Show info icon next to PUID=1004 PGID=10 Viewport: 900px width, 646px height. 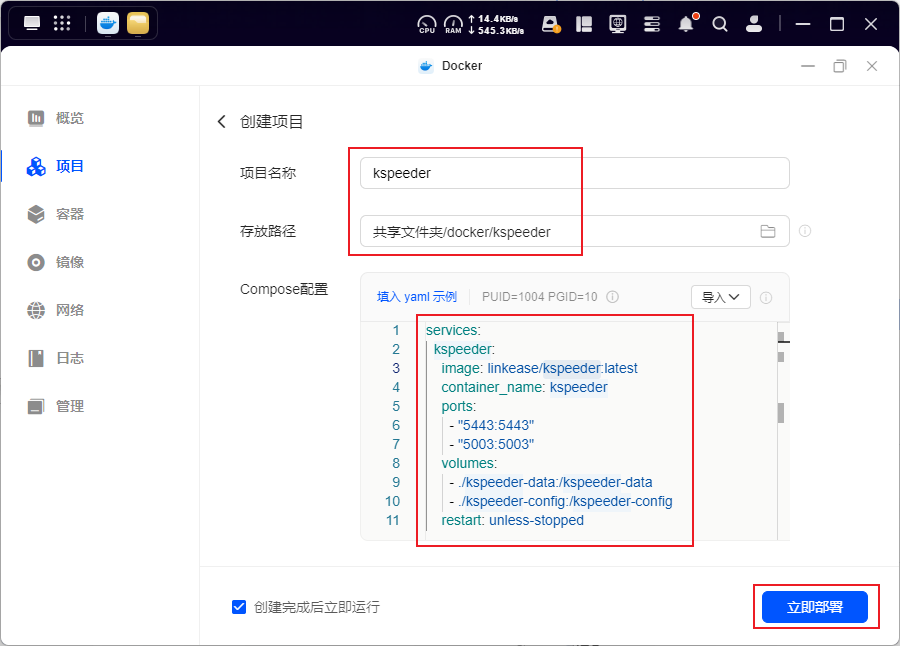click(612, 297)
